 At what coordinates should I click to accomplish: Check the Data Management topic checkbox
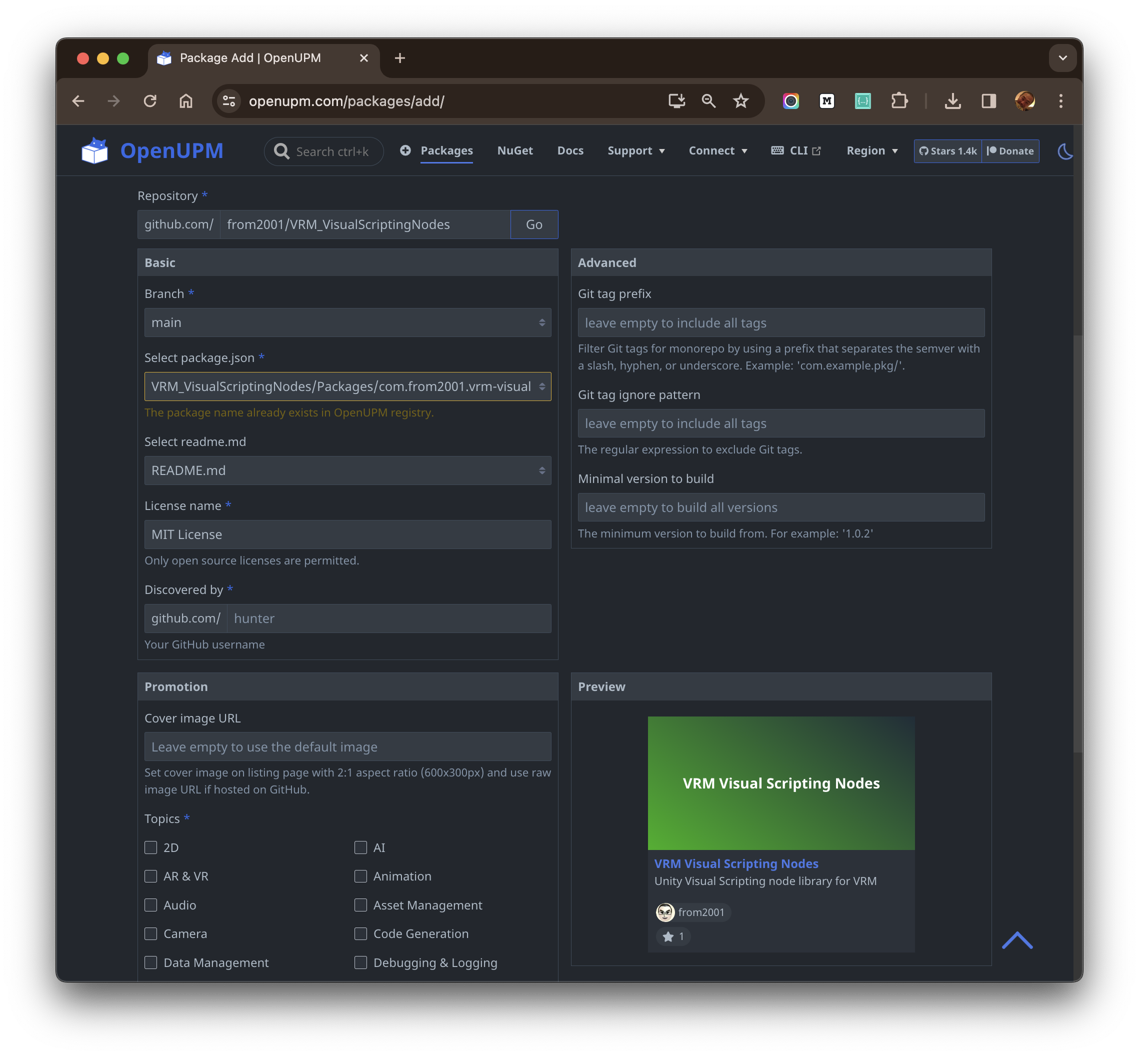(150, 962)
